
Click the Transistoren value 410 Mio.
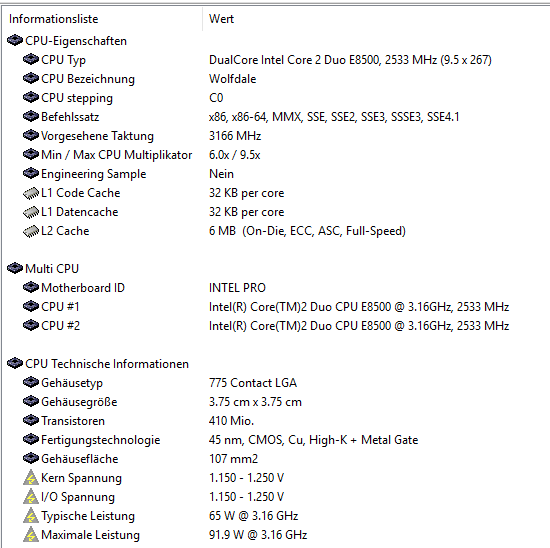tap(231, 421)
